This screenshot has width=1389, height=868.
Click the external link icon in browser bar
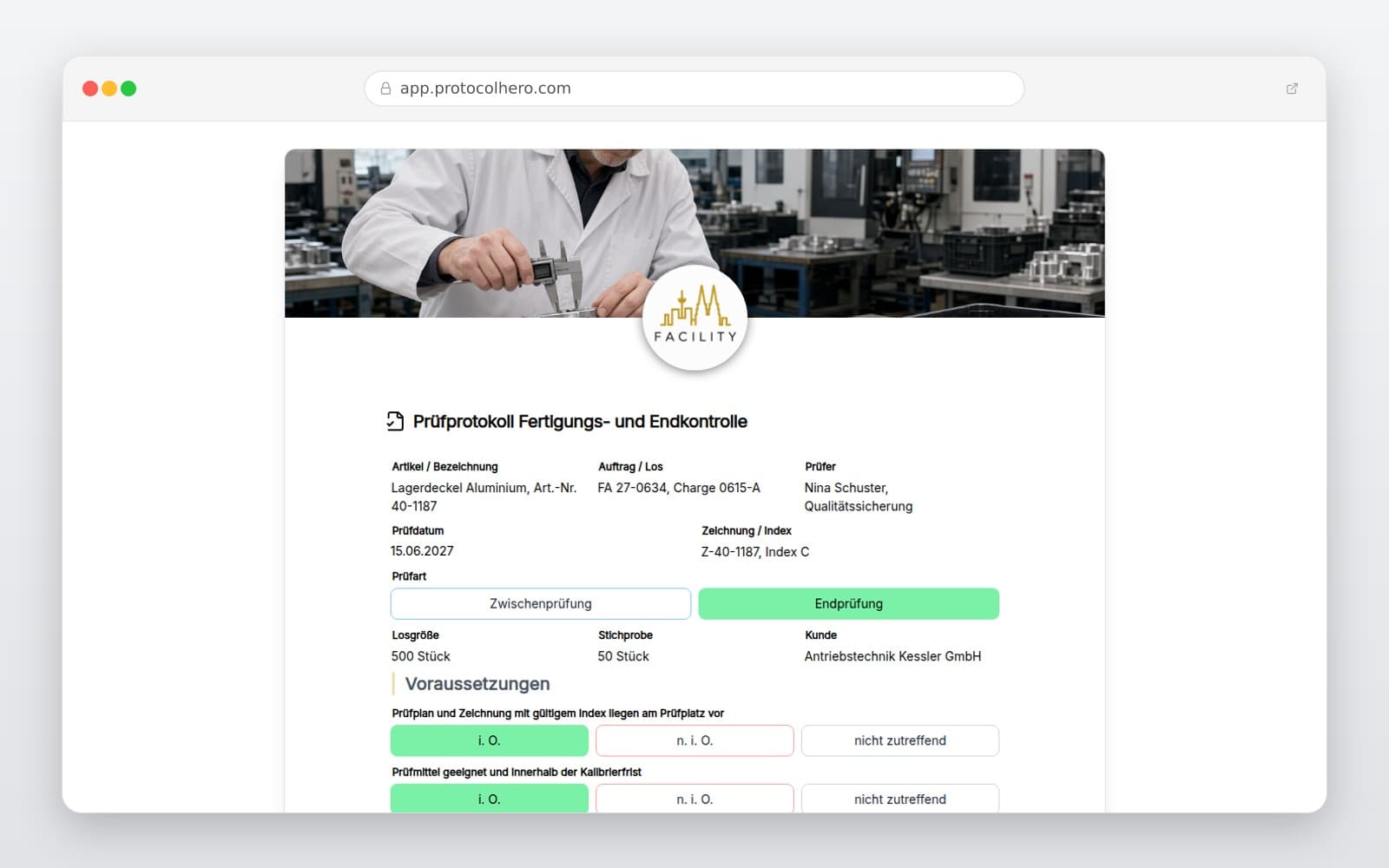coord(1292,89)
